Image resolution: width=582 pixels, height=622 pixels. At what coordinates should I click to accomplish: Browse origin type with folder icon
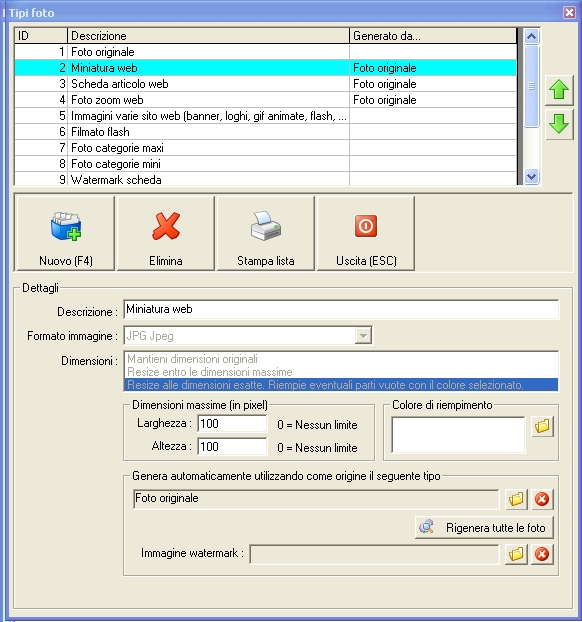pos(516,499)
